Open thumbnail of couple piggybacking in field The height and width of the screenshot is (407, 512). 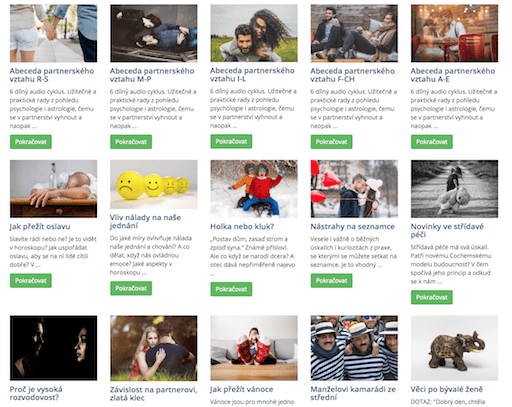pyautogui.click(x=254, y=33)
